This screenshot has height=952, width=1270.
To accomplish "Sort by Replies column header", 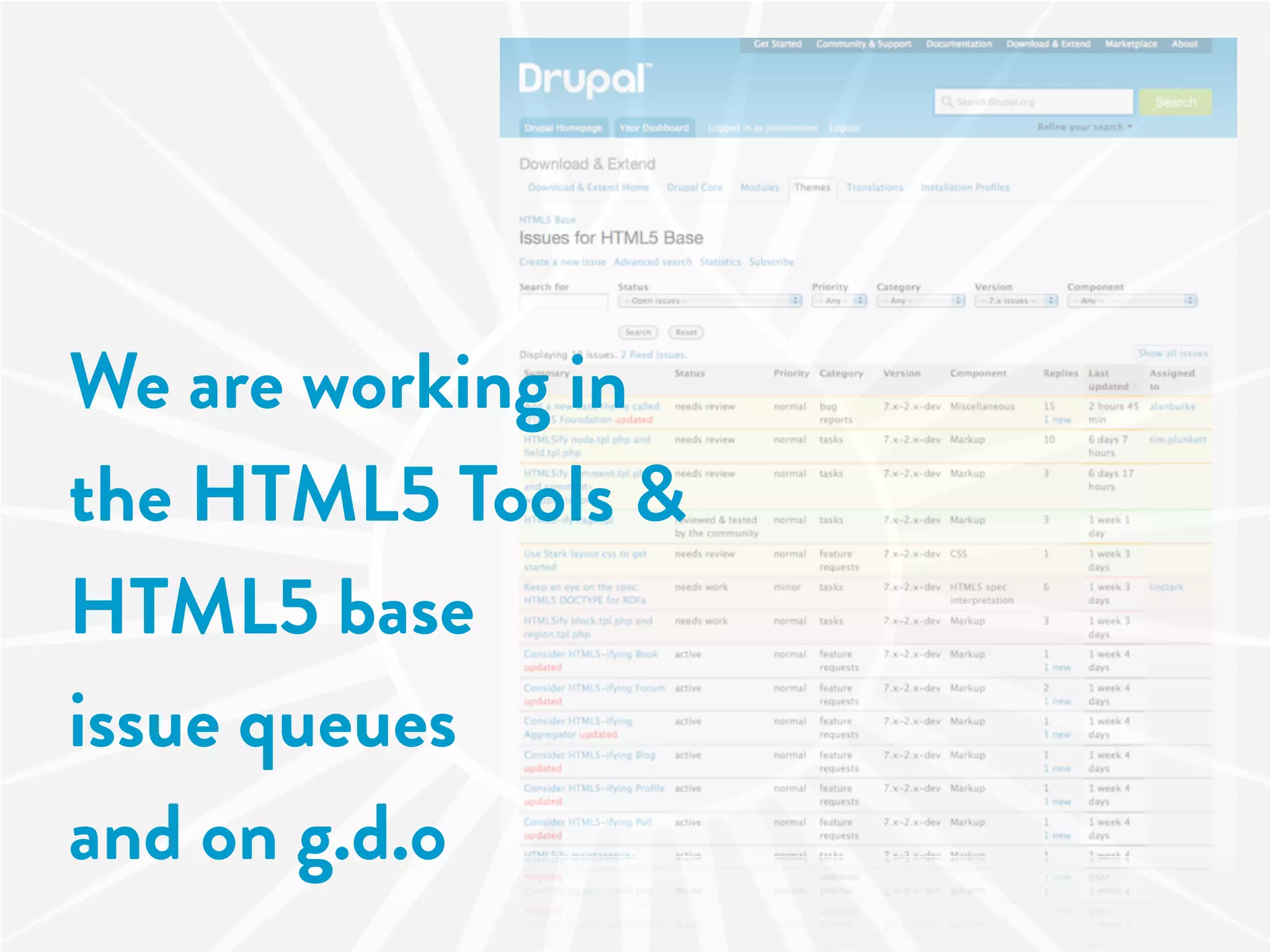I will pos(1060,373).
